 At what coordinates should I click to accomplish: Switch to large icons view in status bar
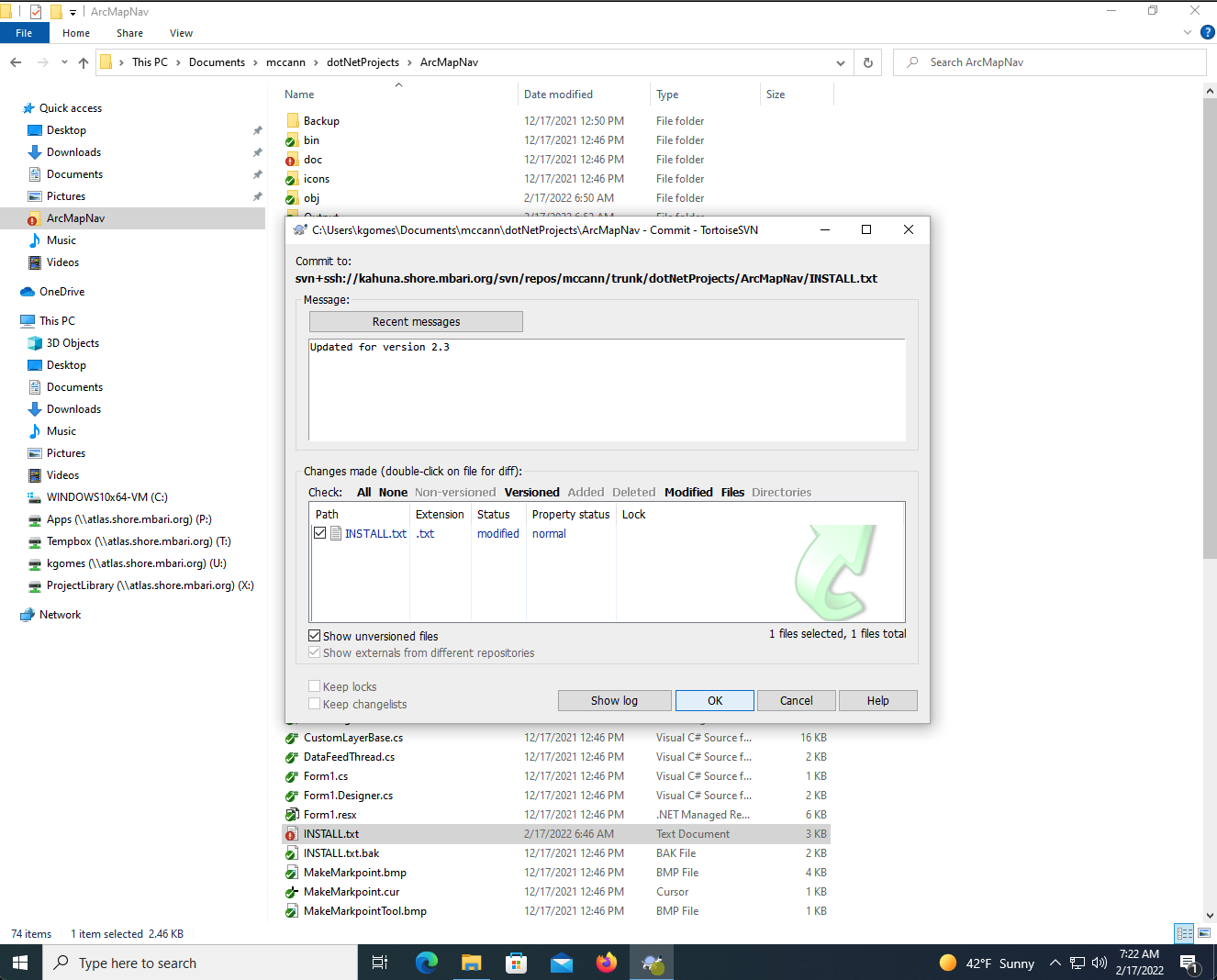(1204, 933)
